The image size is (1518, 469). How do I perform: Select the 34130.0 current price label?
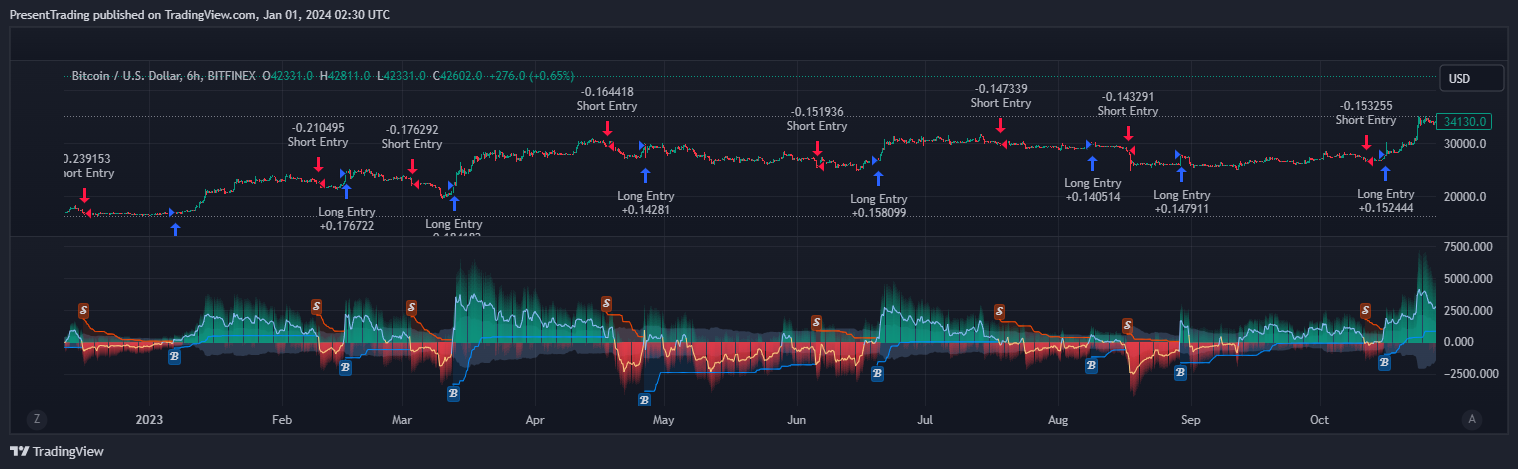1463,122
